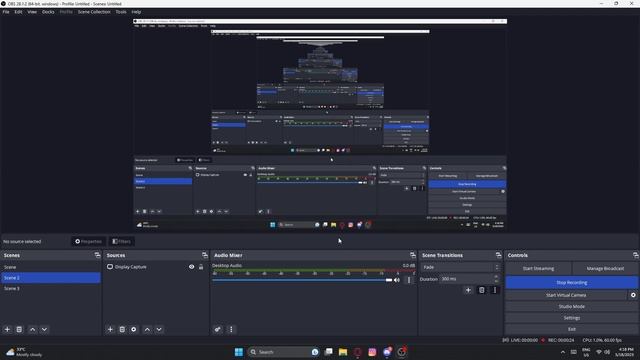Screen dimensions: 640x360
Task: Select Scene 3 in Scenes list
Action: [51, 289]
